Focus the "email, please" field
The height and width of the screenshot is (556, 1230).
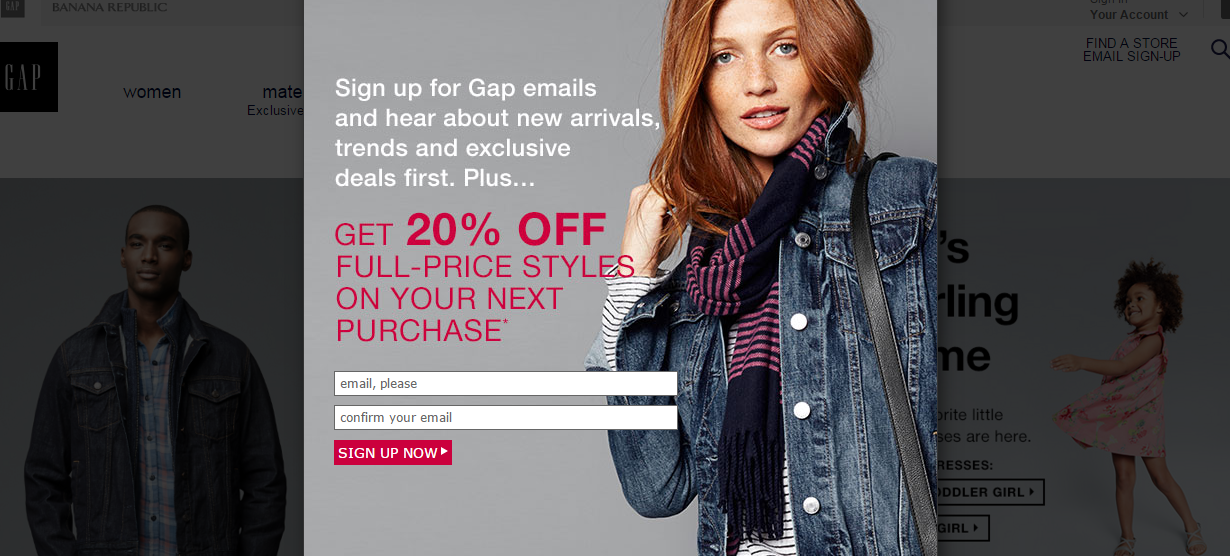coord(506,383)
